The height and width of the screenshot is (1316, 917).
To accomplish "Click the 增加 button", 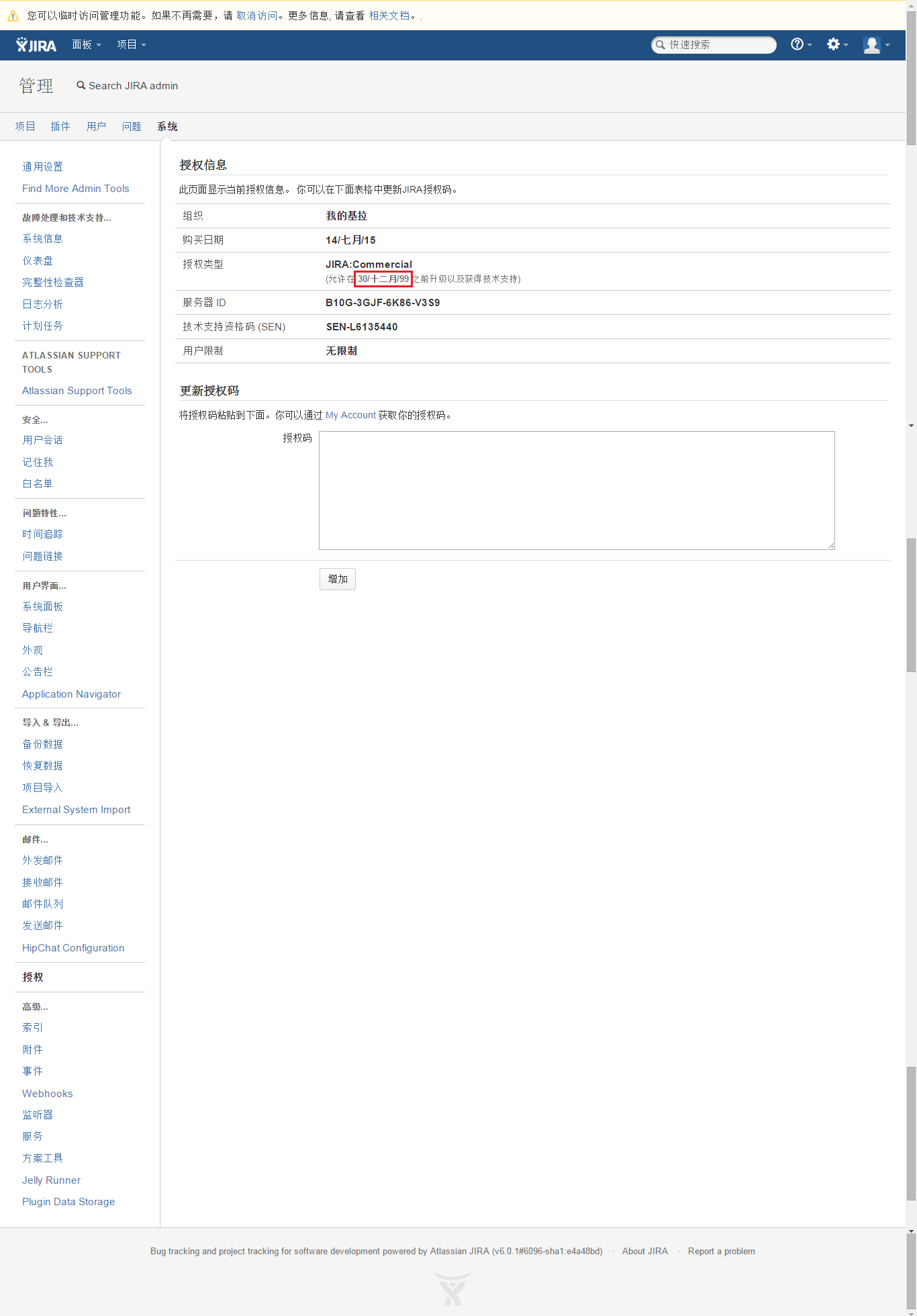I will coord(338,579).
